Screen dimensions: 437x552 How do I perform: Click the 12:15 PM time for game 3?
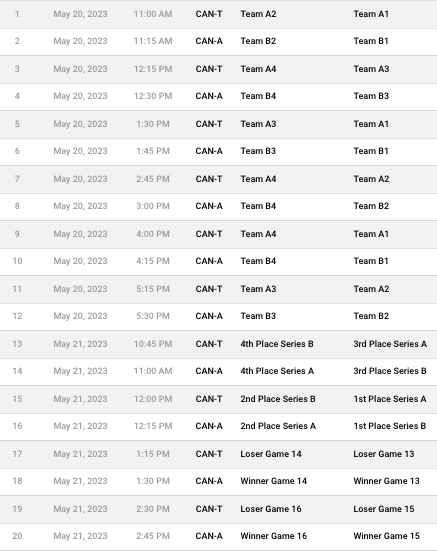(153, 69)
